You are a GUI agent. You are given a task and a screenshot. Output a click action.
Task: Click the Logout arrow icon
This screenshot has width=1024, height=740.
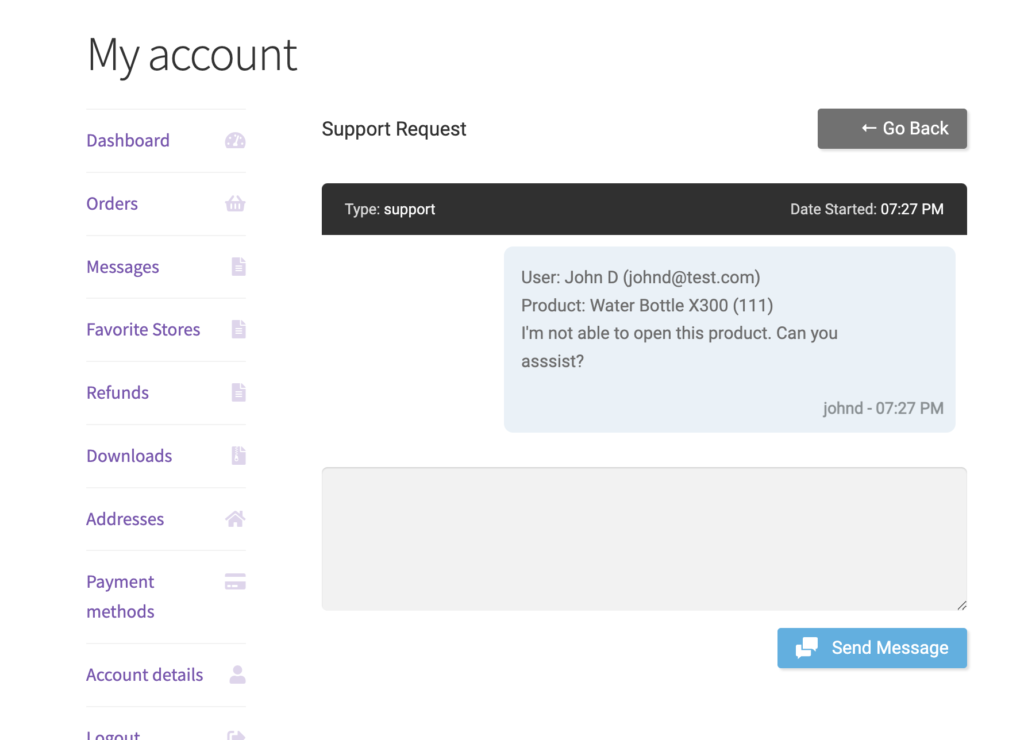coord(236,736)
